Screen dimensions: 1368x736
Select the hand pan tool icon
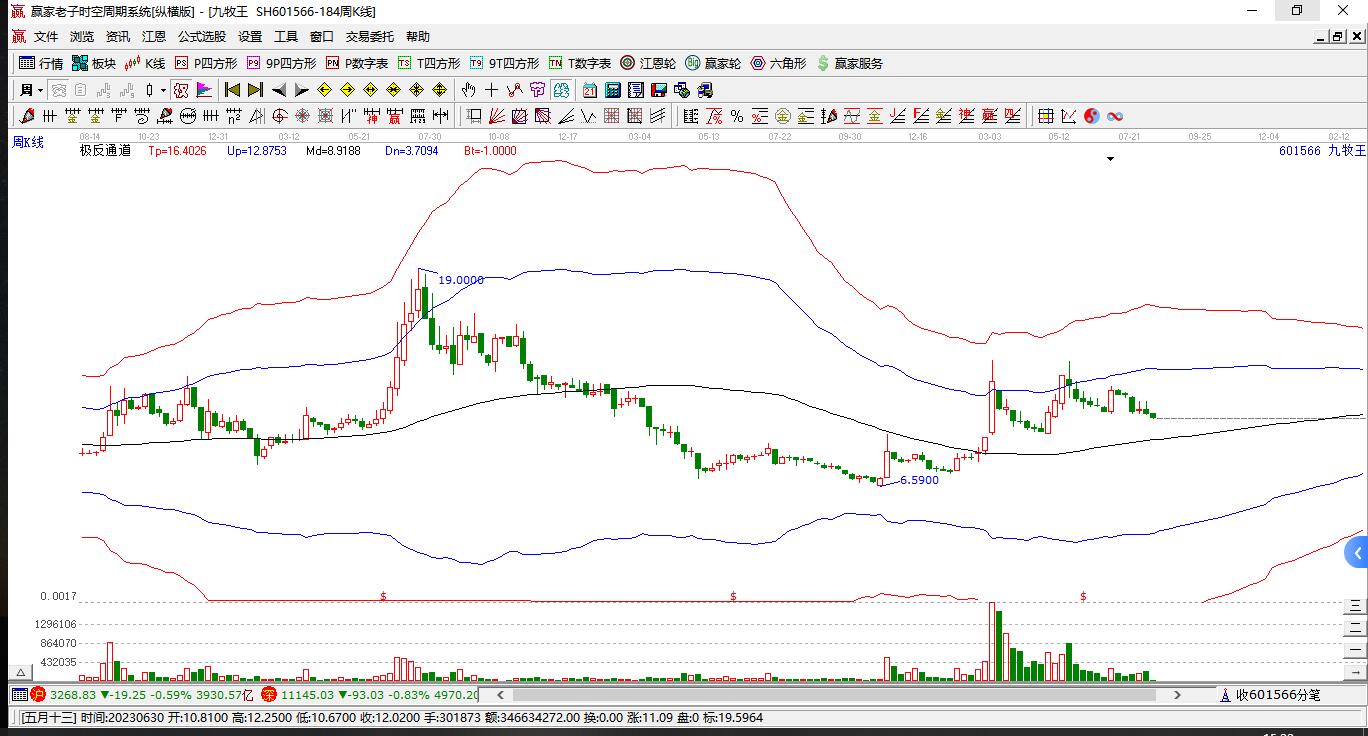click(x=468, y=90)
